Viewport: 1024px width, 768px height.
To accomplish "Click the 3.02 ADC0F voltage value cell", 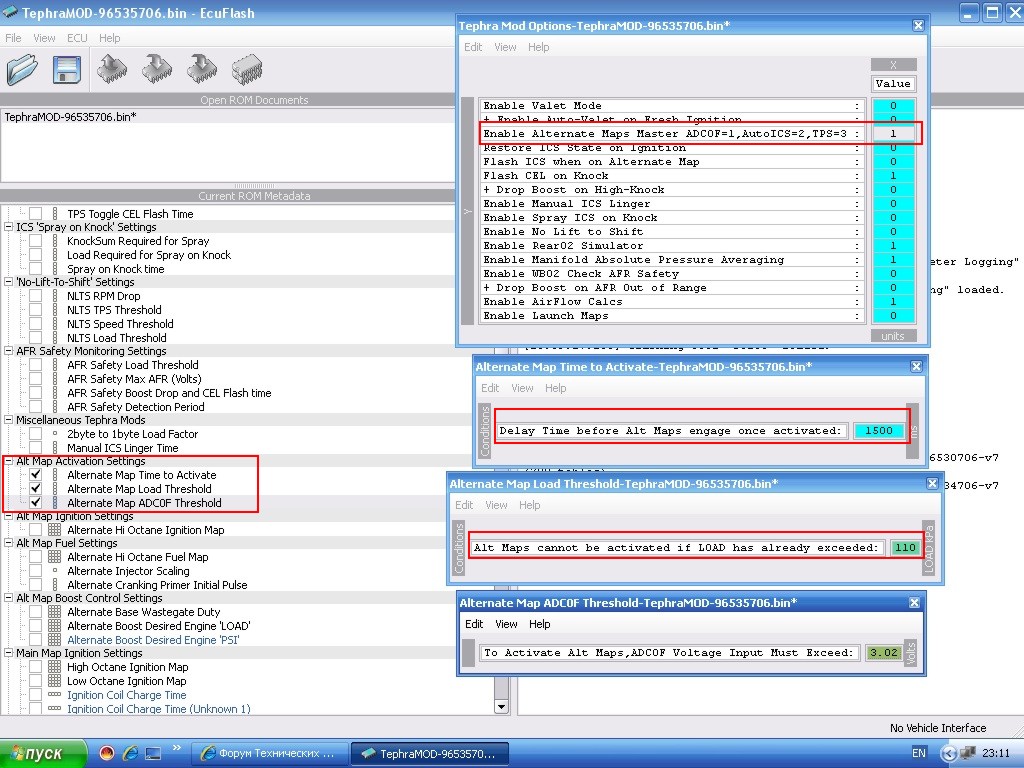I will click(884, 652).
